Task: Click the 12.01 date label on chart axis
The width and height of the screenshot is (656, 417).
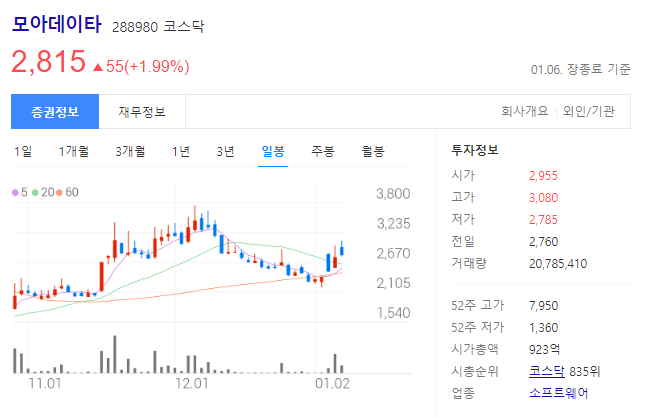Action: click(192, 384)
